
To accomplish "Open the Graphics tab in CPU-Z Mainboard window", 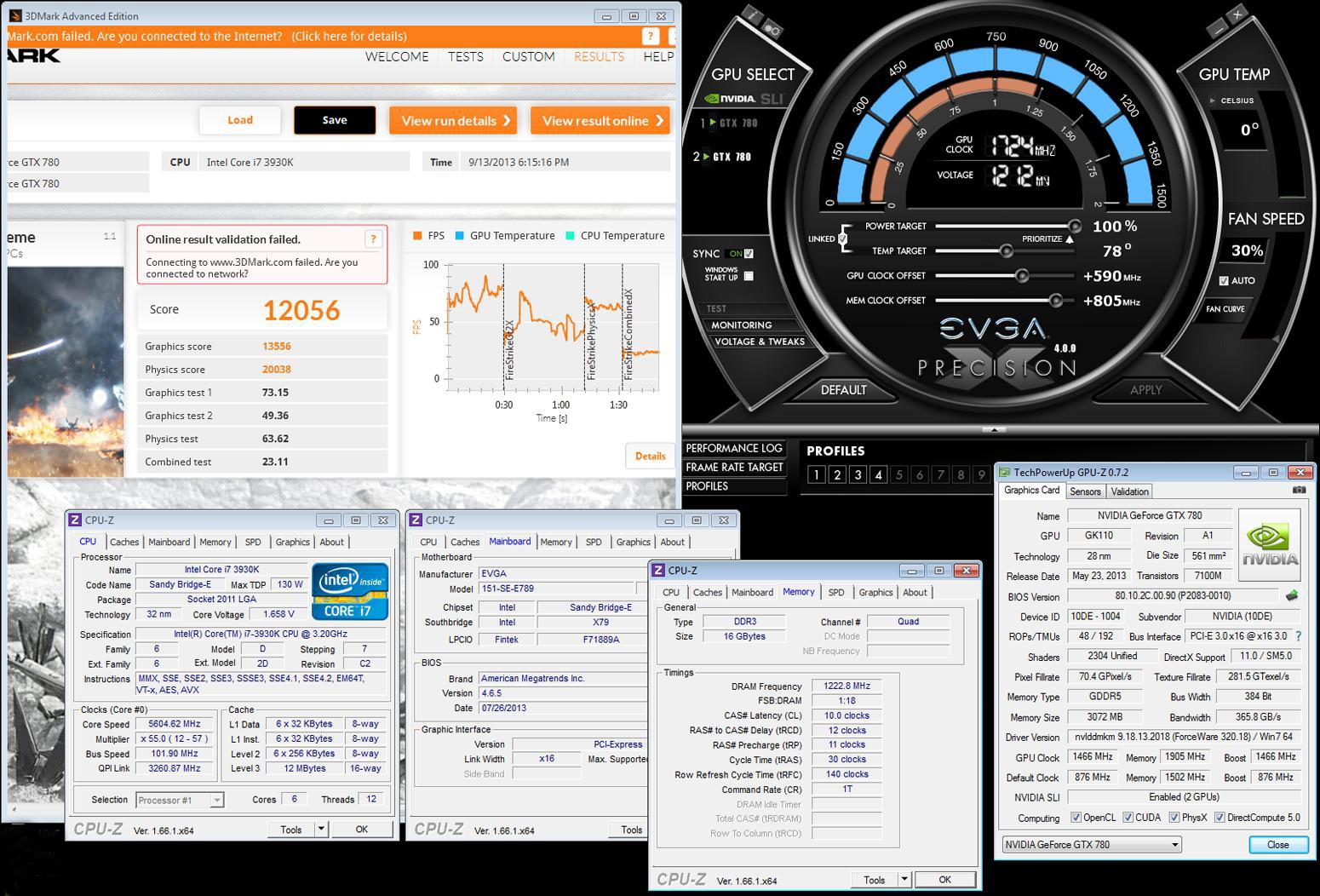I will pos(633,542).
